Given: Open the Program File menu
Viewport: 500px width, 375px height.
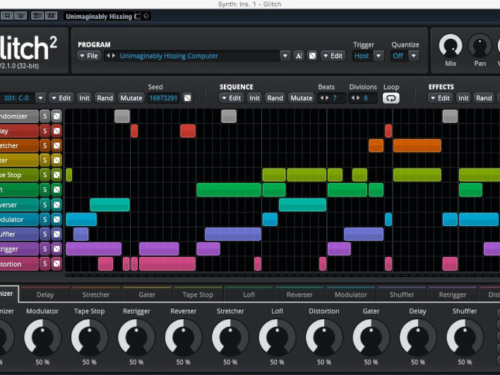Looking at the screenshot, I should pos(89,56).
